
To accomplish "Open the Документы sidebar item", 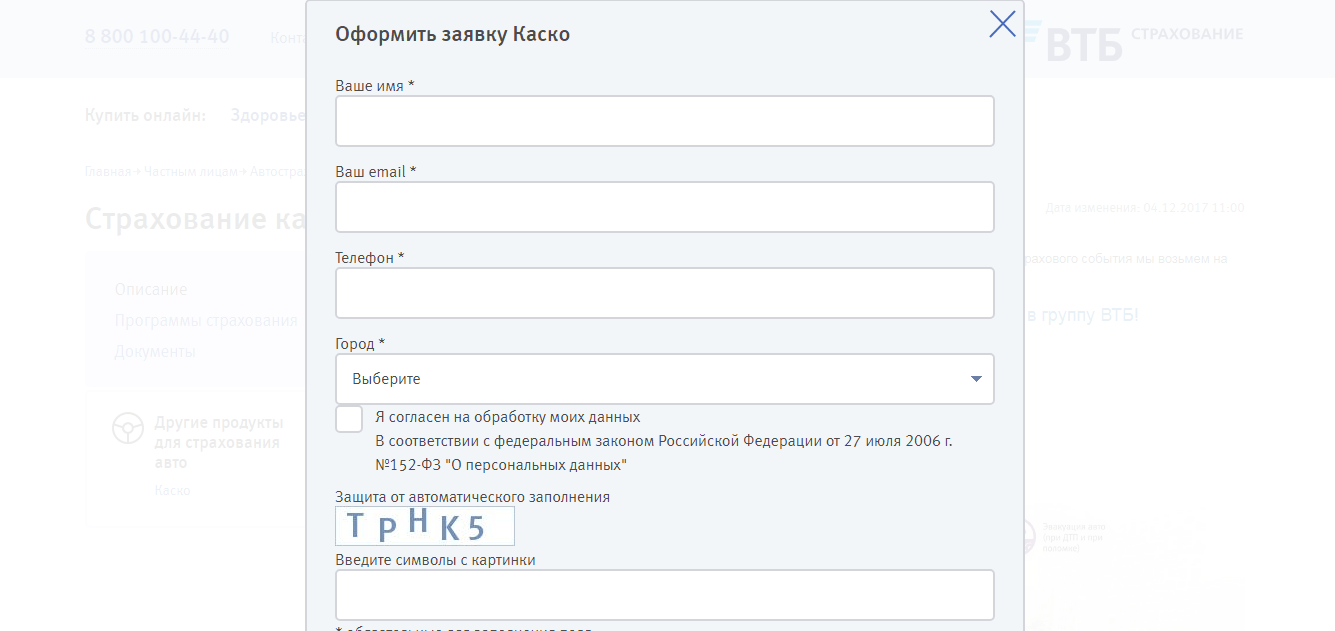I will click(155, 352).
